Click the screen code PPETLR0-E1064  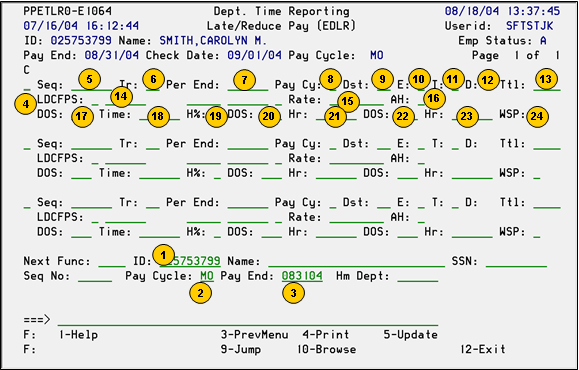pyautogui.click(x=68, y=11)
